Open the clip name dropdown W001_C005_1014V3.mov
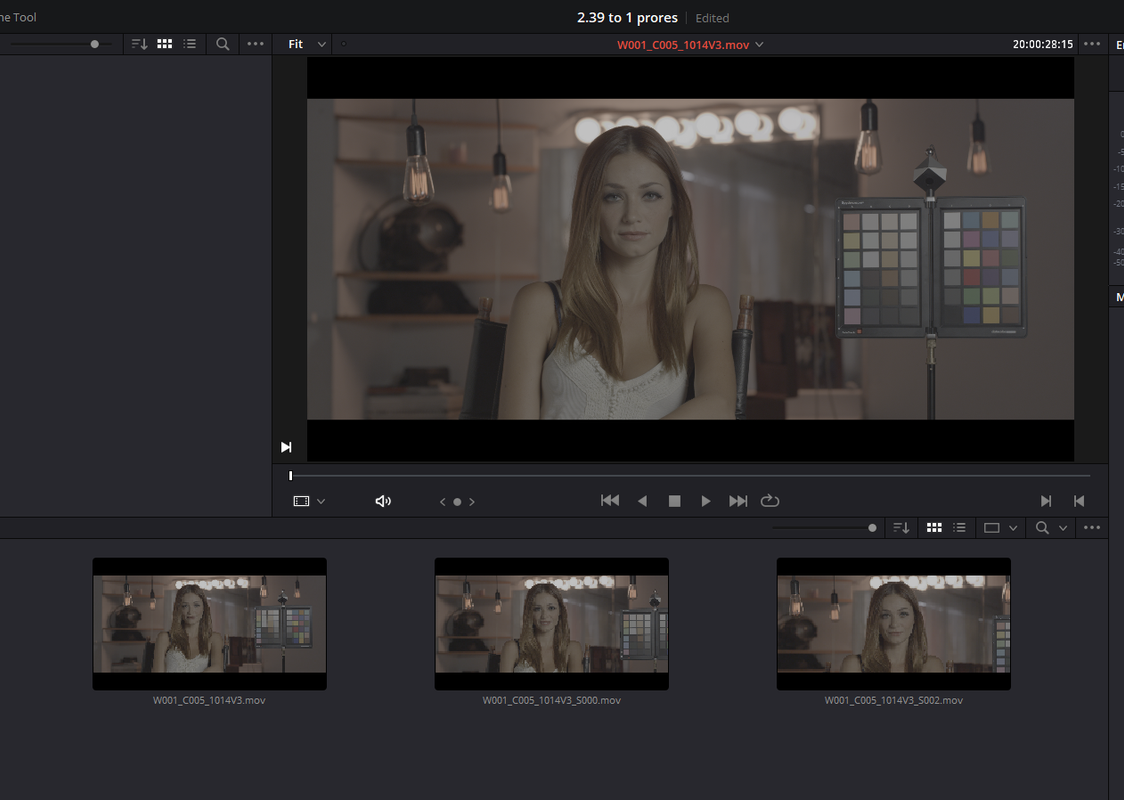Viewport: 1124px width, 800px height. click(690, 45)
